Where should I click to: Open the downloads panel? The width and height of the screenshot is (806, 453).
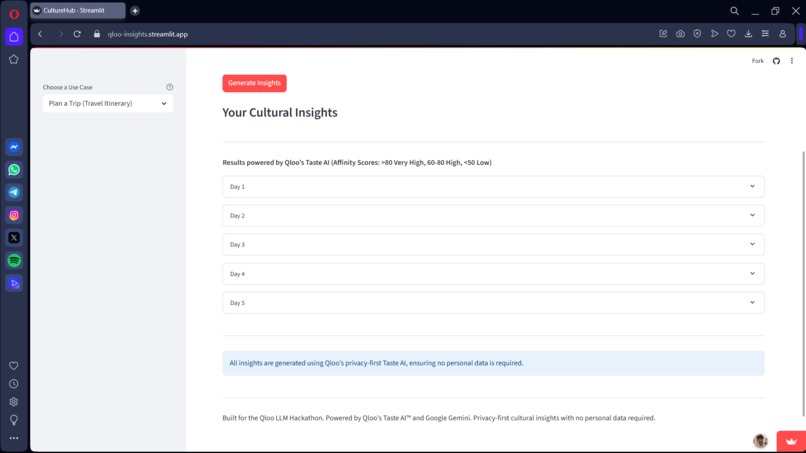(748, 34)
